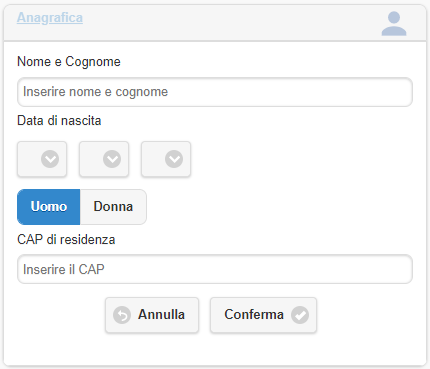The height and width of the screenshot is (369, 430).
Task: Click the user silhouette icon in header
Action: point(394,23)
